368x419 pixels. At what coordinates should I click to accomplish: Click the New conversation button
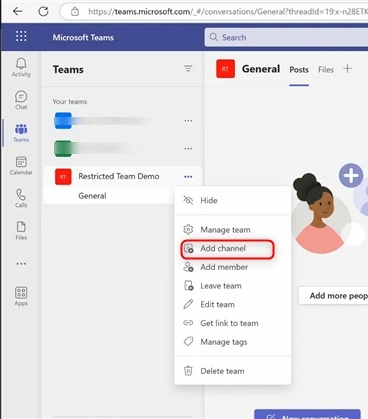[307, 414]
